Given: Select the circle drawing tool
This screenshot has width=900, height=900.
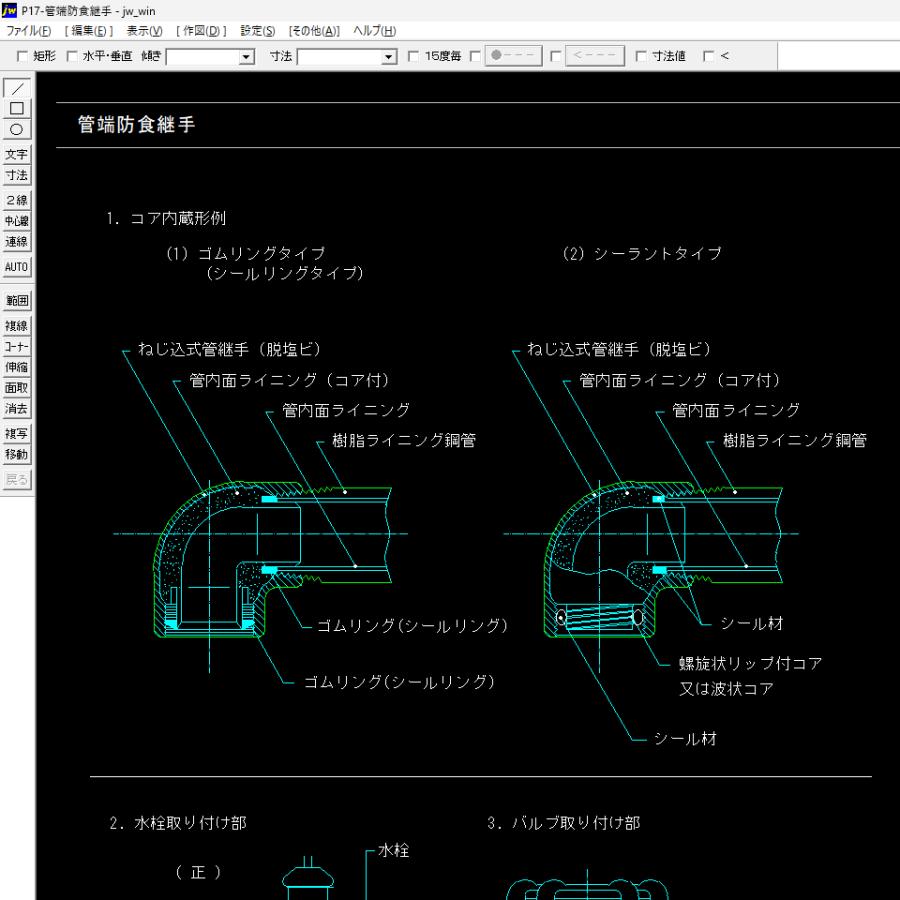Looking at the screenshot, I should (17, 129).
